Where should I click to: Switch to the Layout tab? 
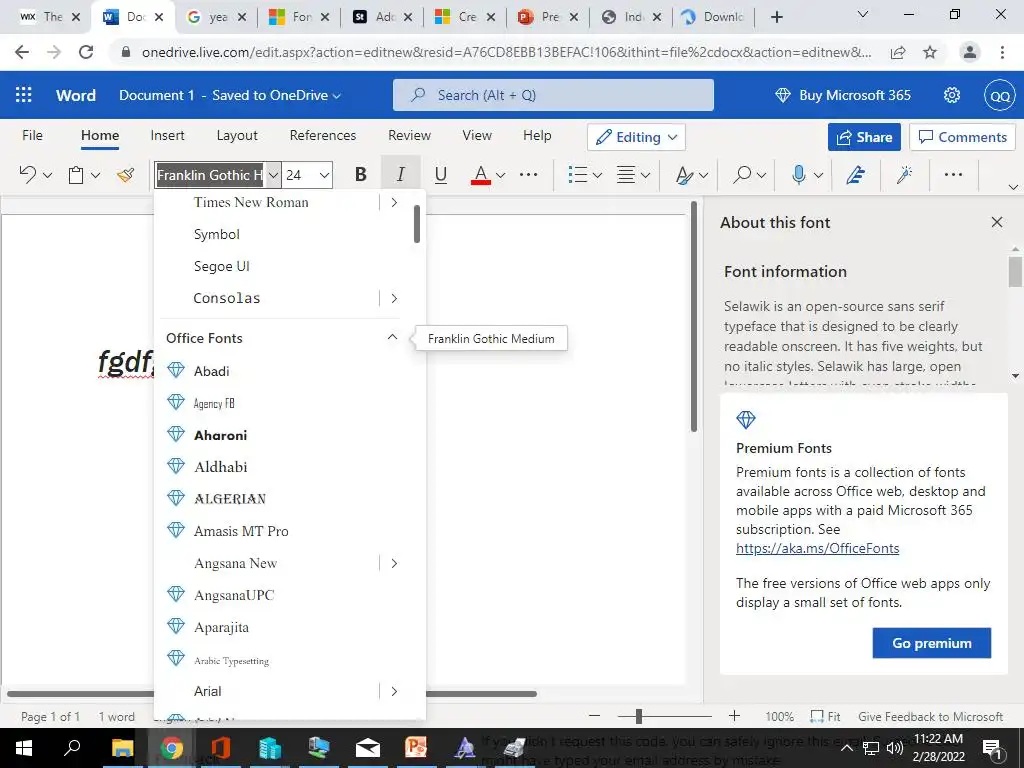pos(237,135)
